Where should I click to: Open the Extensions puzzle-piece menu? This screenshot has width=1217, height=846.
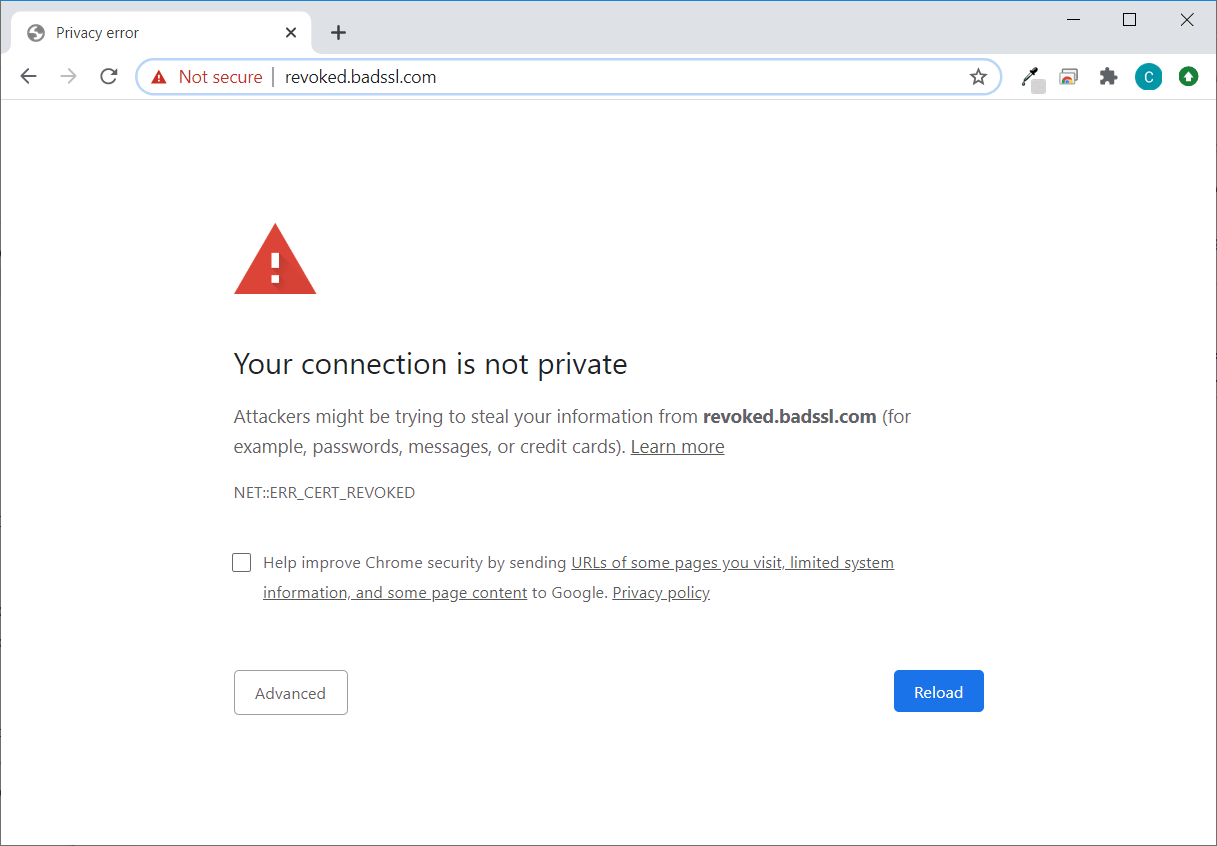pyautogui.click(x=1108, y=77)
